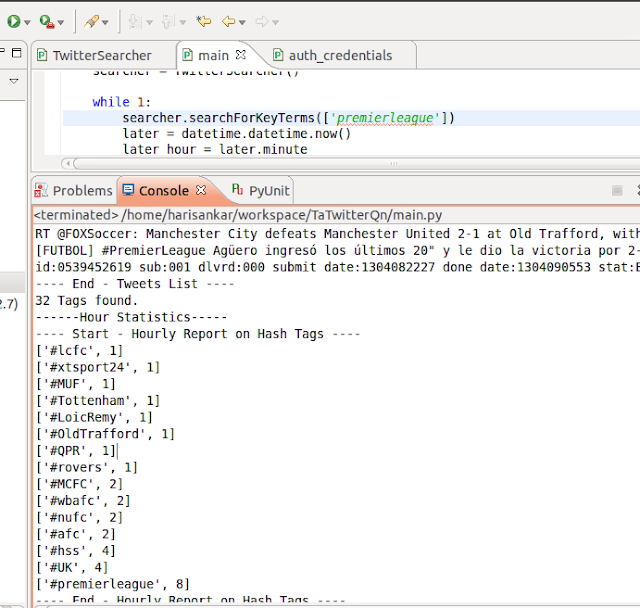Click the editor scrollbar left arrow
The image size is (640, 608).
coord(68,164)
